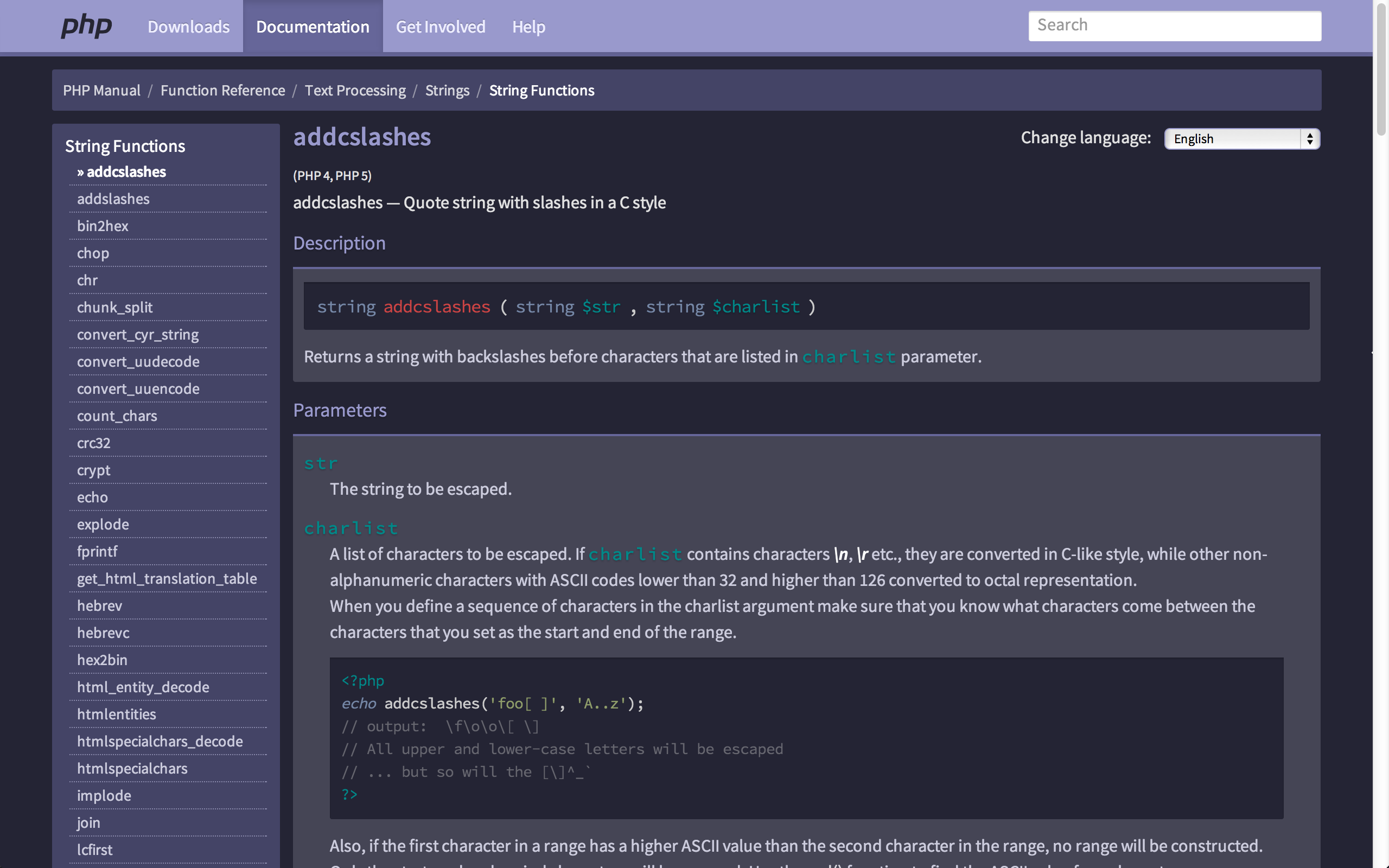Click the Description section heading
Viewport: 1389px width, 868px height.
(339, 243)
